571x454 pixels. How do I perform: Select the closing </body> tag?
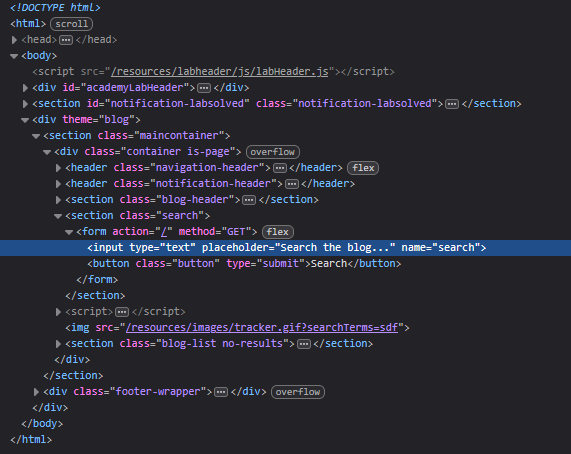tap(42, 424)
